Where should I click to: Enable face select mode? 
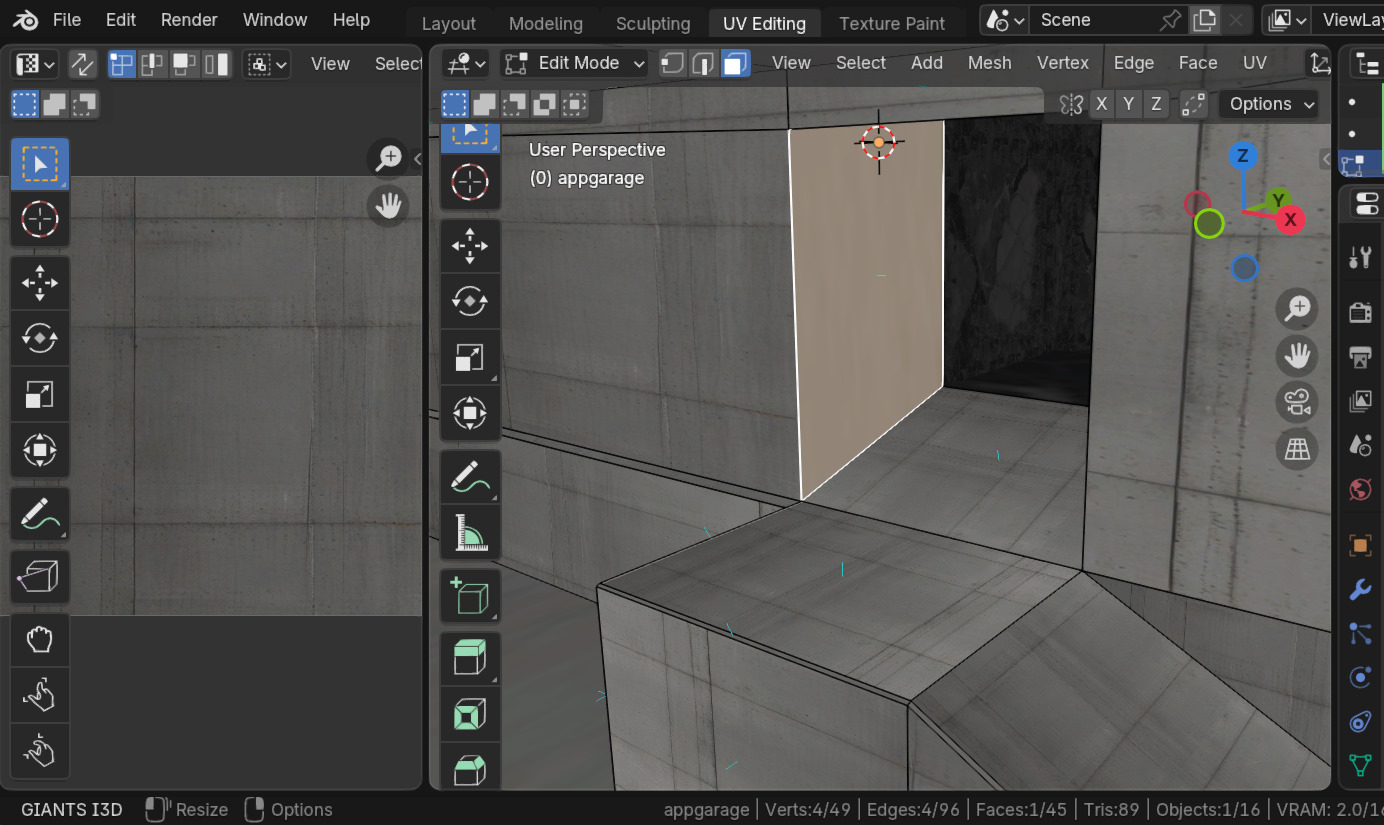pyautogui.click(x=736, y=63)
